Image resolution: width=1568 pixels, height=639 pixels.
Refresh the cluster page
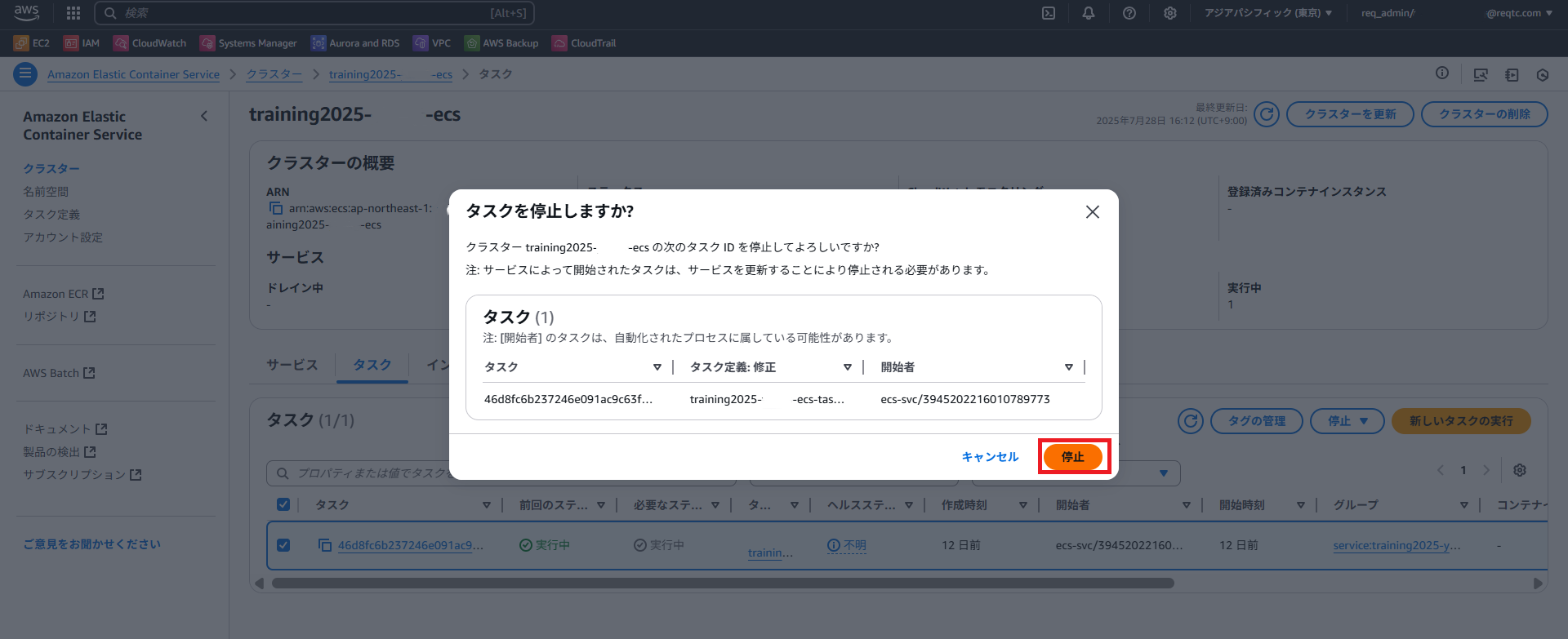click(1267, 114)
